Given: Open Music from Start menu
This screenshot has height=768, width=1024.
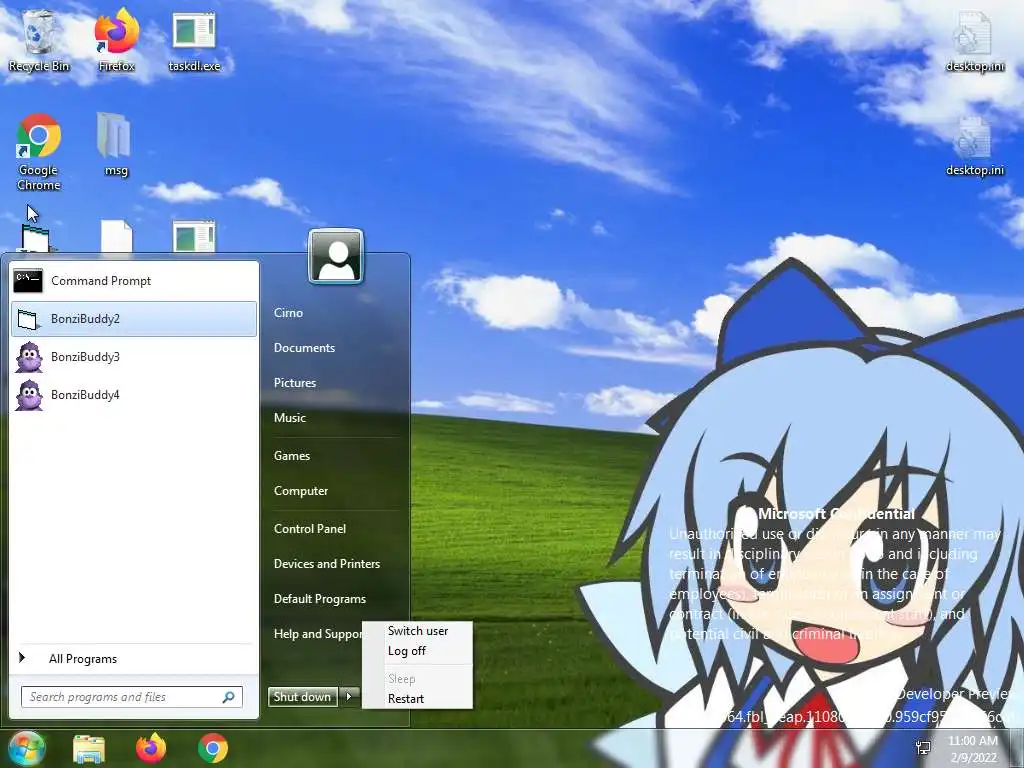Looking at the screenshot, I should click(290, 418).
